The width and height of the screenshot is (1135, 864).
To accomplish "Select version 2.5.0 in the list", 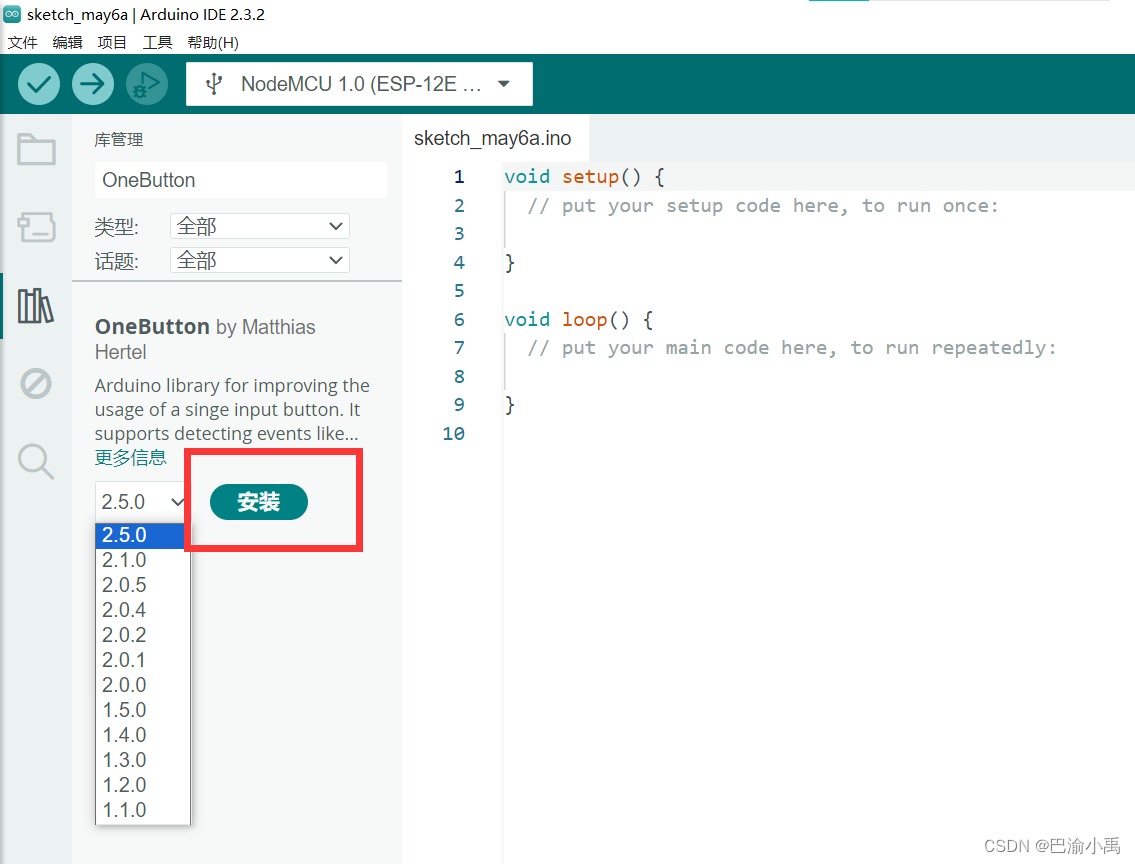I will 142,535.
